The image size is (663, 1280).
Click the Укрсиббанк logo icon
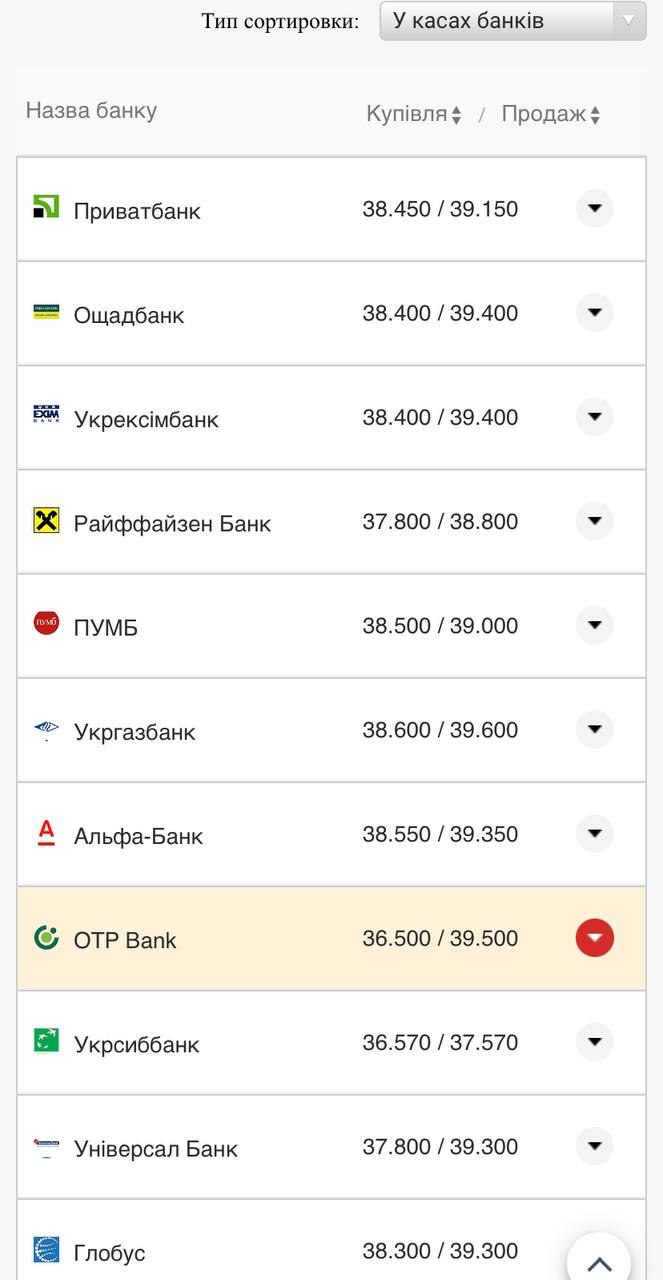click(46, 1041)
